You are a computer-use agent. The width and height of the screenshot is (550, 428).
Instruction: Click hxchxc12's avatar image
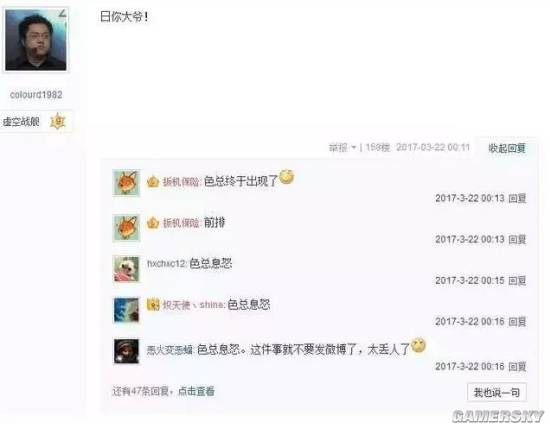(126, 269)
